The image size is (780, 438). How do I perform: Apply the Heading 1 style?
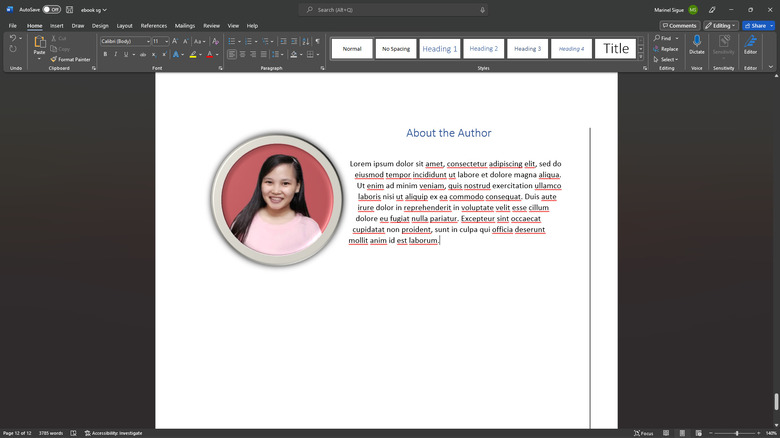click(439, 48)
